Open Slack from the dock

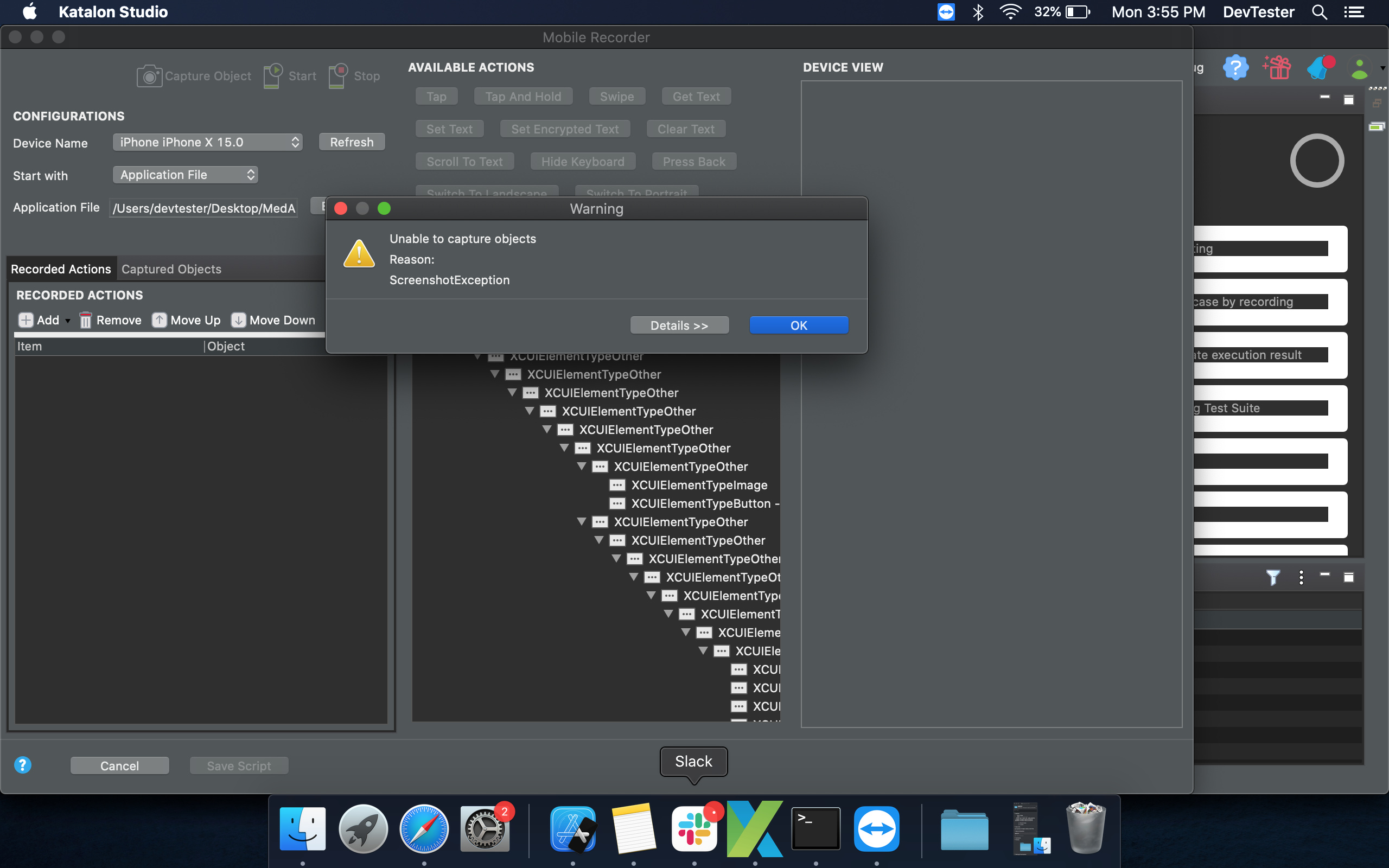tap(694, 829)
